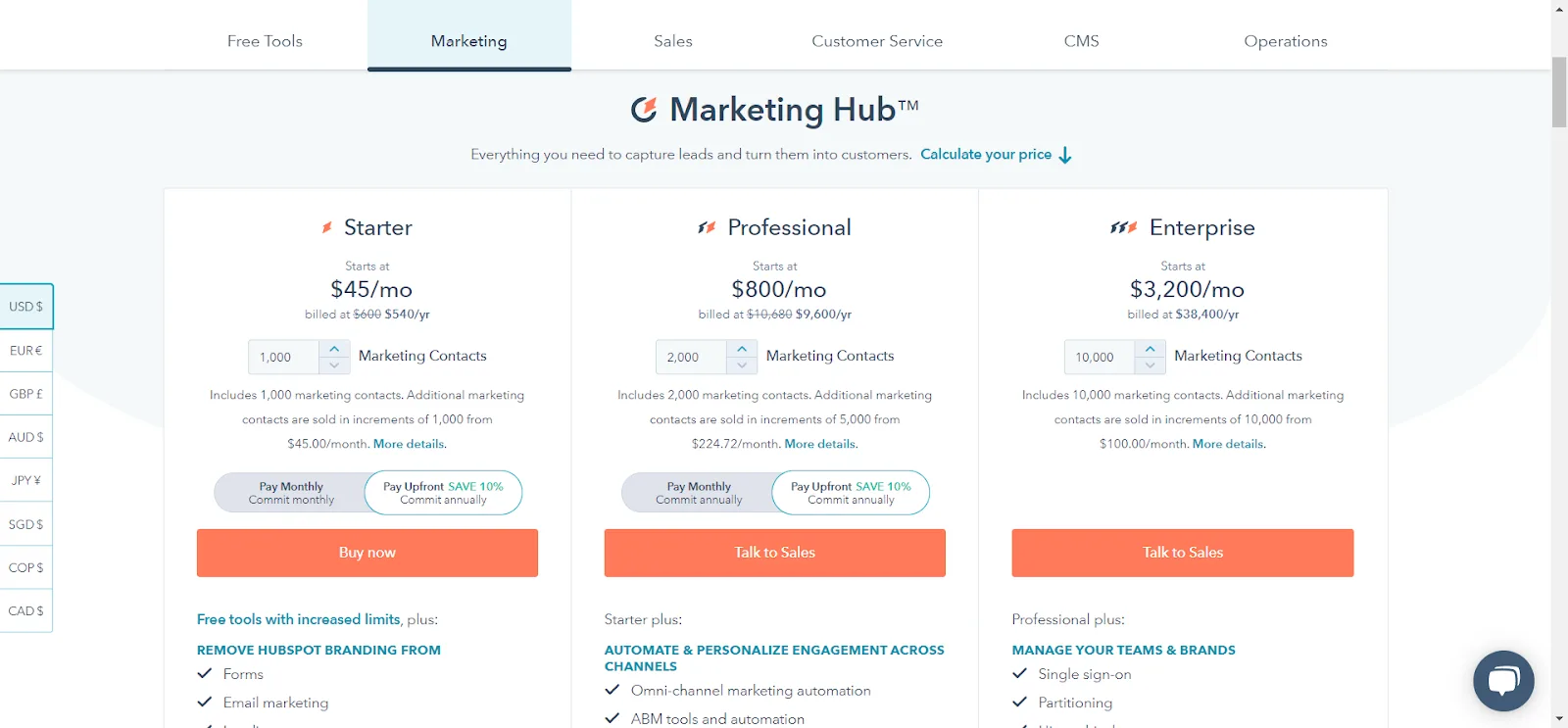Switch currency to SGD $
The height and width of the screenshot is (728, 1568).
point(26,524)
